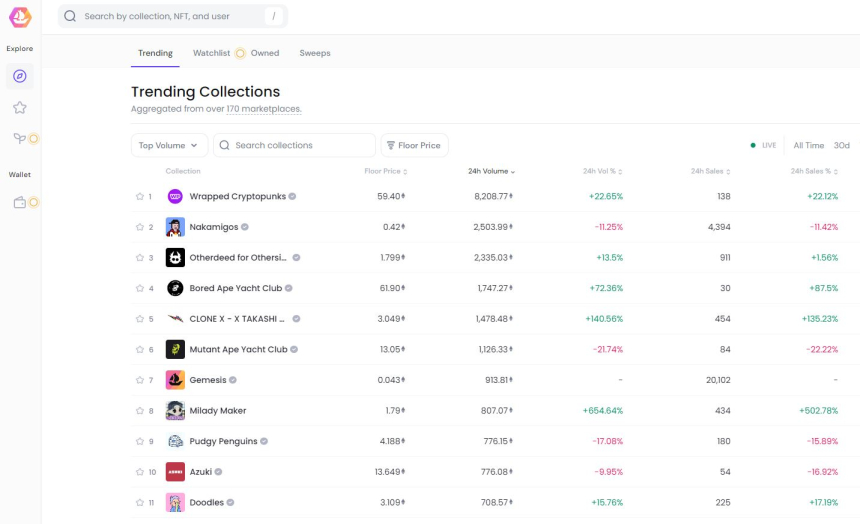Click the app logo in top-left corner
The width and height of the screenshot is (860, 524).
tap(20, 17)
